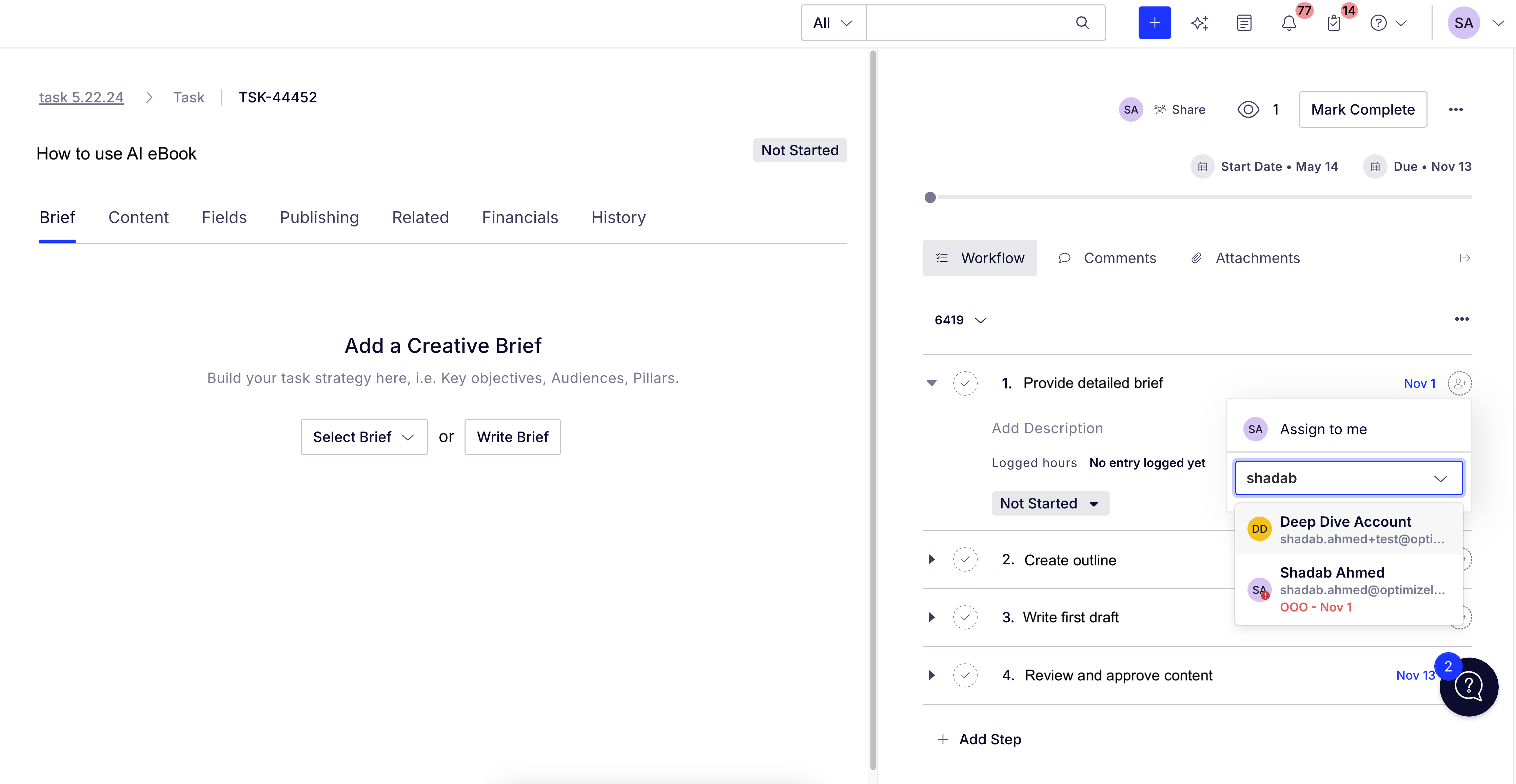The width and height of the screenshot is (1516, 784).
Task: Collapse the side panel with the arrow icon
Action: coord(1465,258)
